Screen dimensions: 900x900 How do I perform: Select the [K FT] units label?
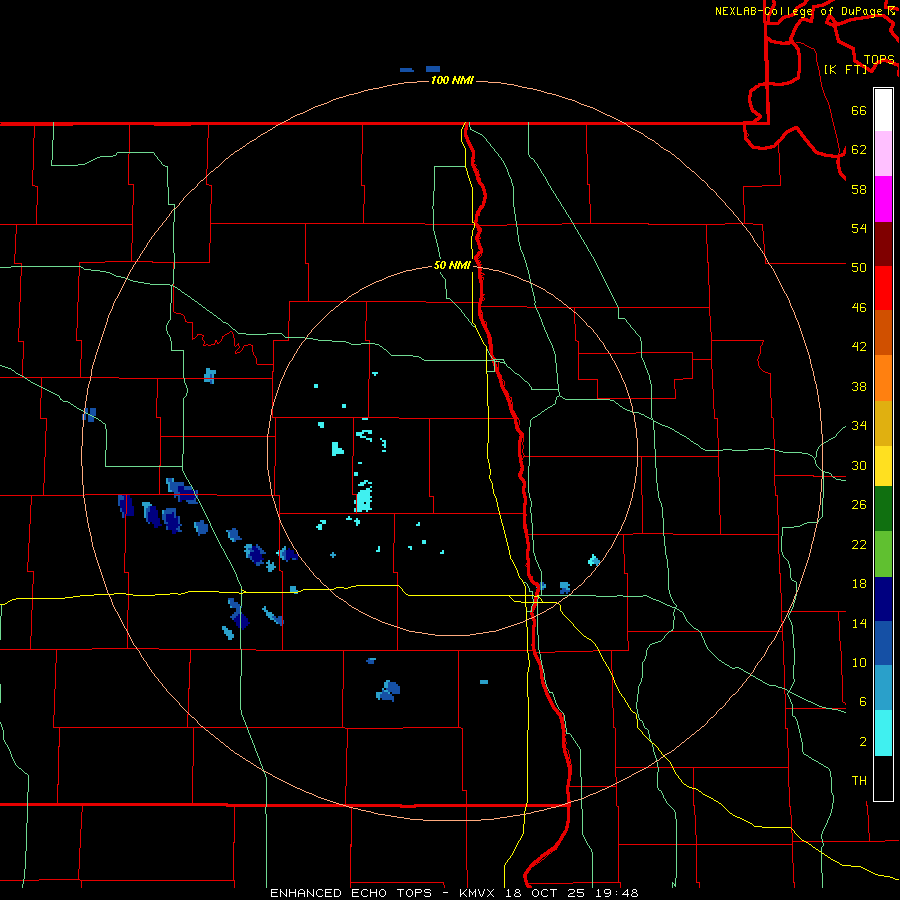(x=846, y=69)
